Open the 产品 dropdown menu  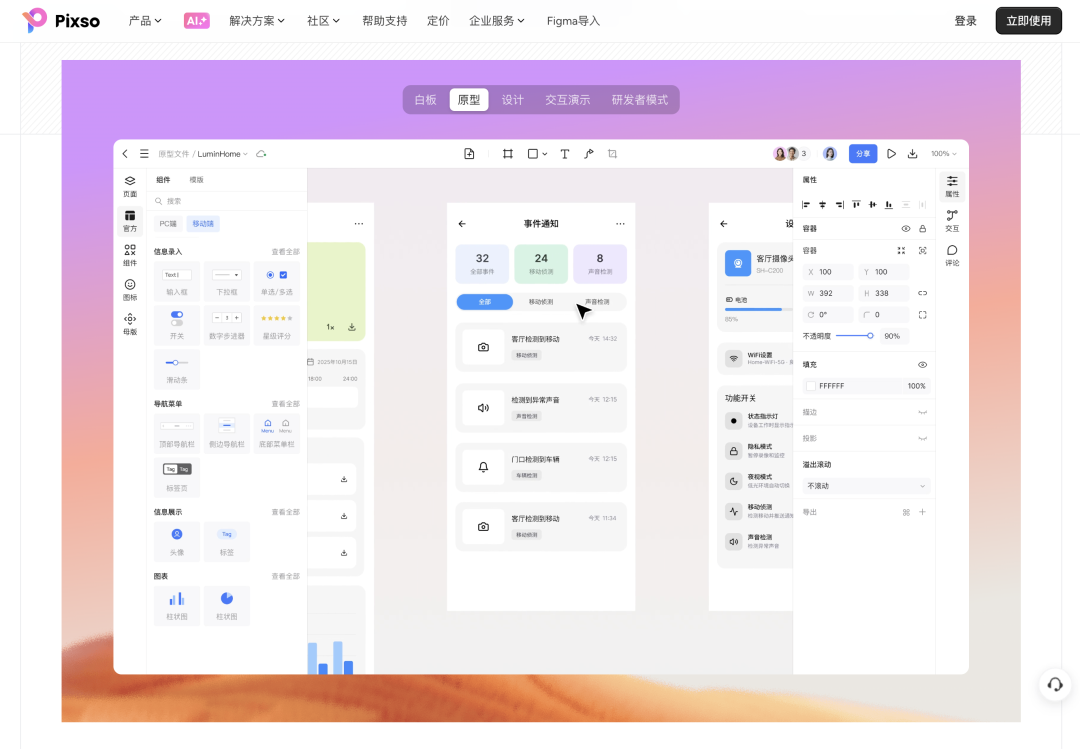pos(145,21)
